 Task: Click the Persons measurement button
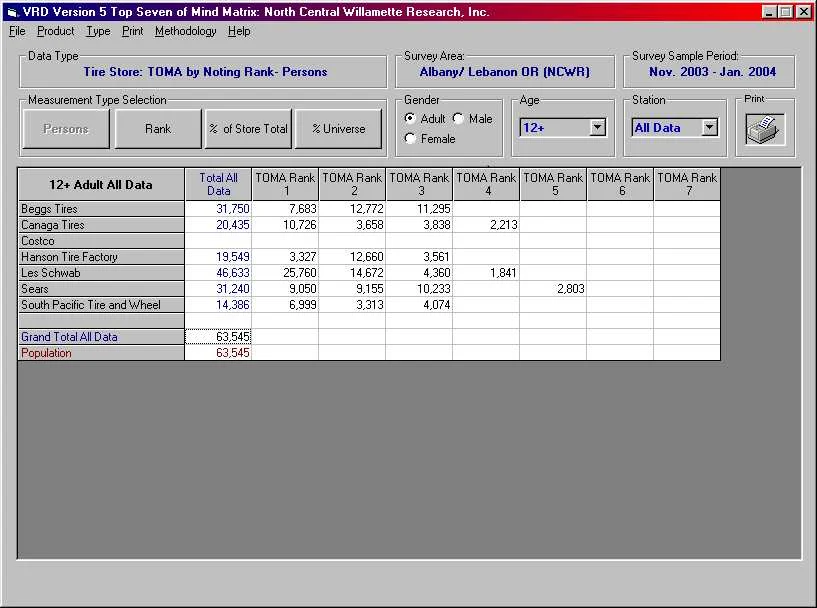click(66, 129)
